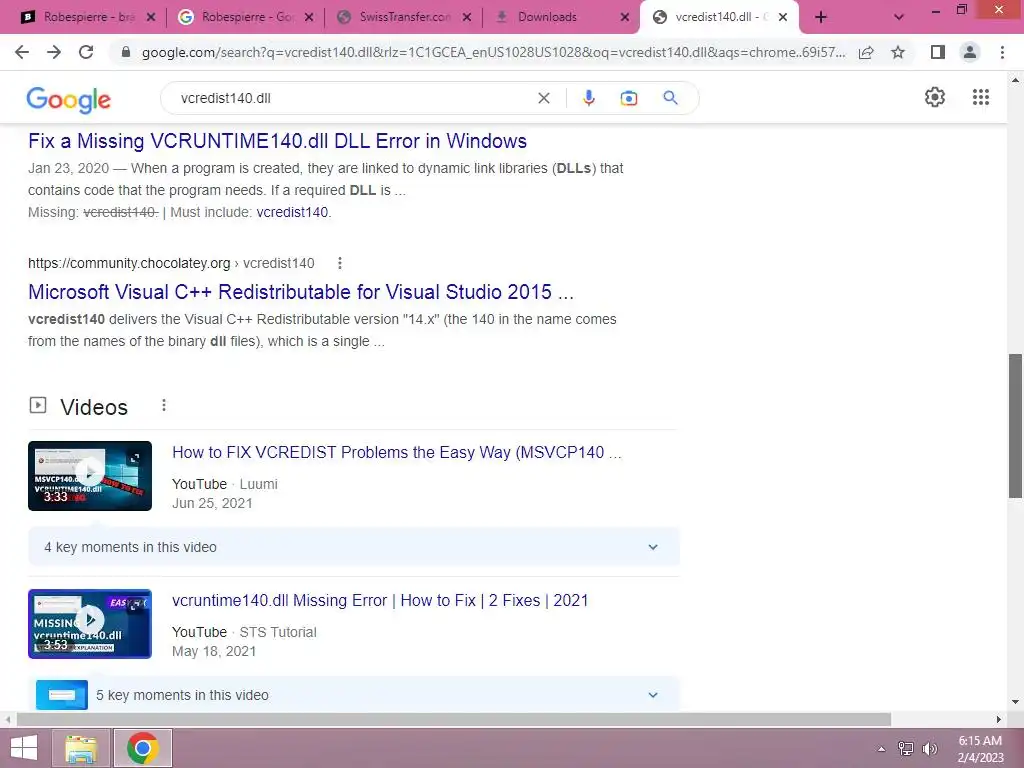Select the vcredist140.dll active tab

(720, 18)
